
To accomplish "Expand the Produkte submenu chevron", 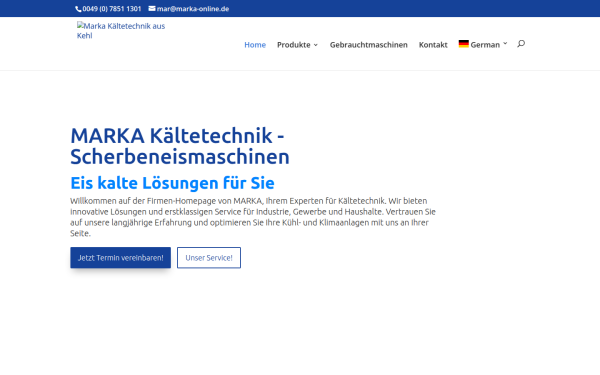I will 316,45.
